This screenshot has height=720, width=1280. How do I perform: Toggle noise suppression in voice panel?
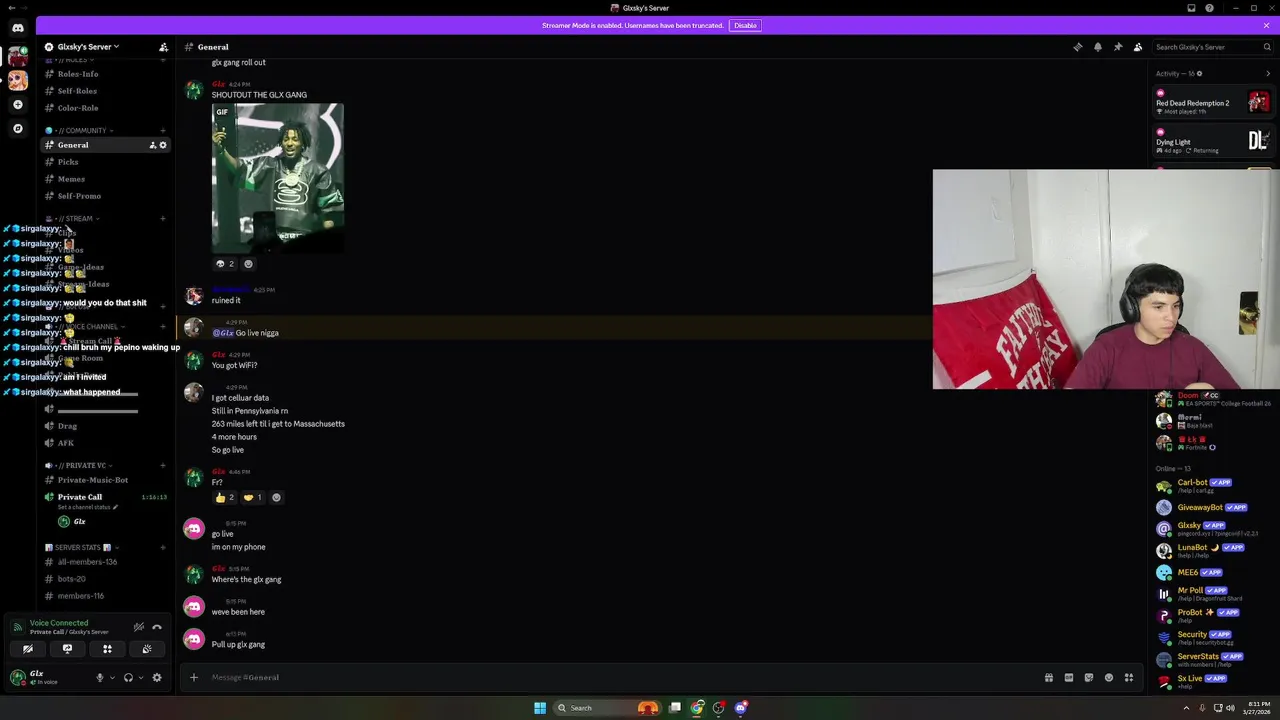tap(139, 627)
